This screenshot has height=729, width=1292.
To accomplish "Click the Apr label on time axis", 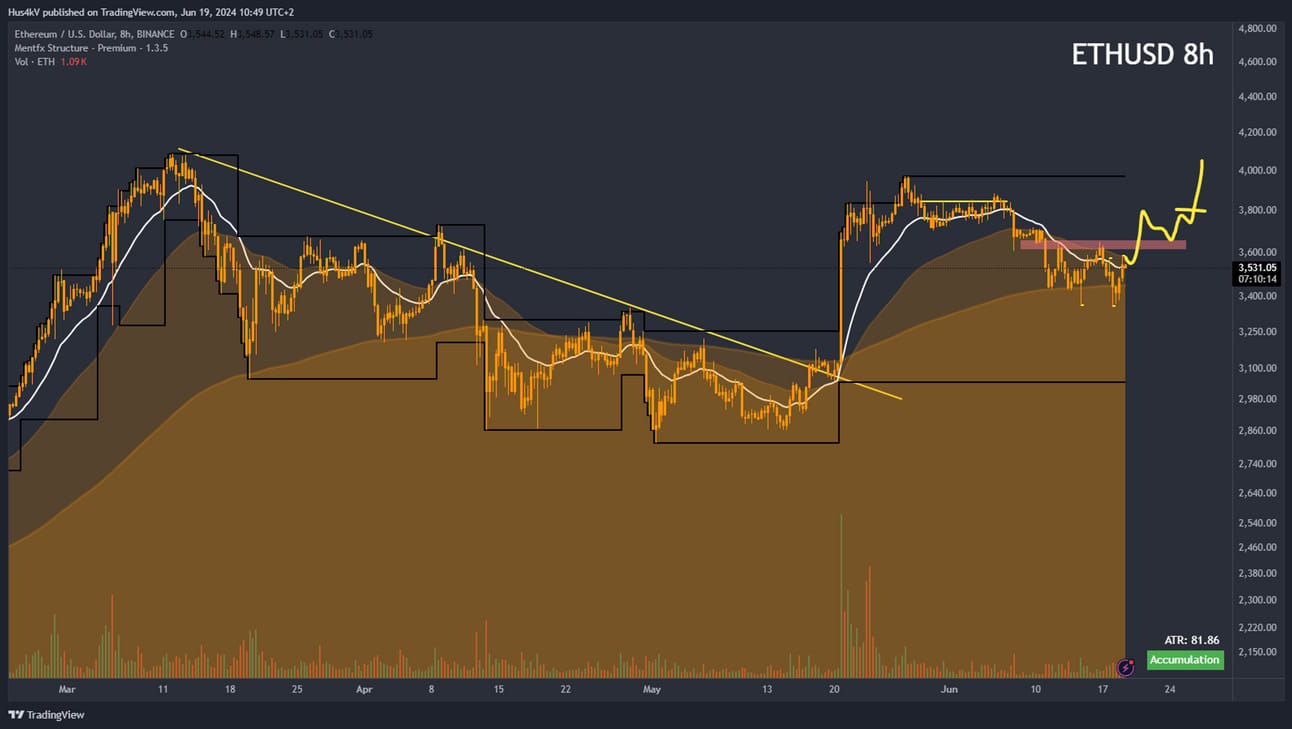I will tap(365, 689).
